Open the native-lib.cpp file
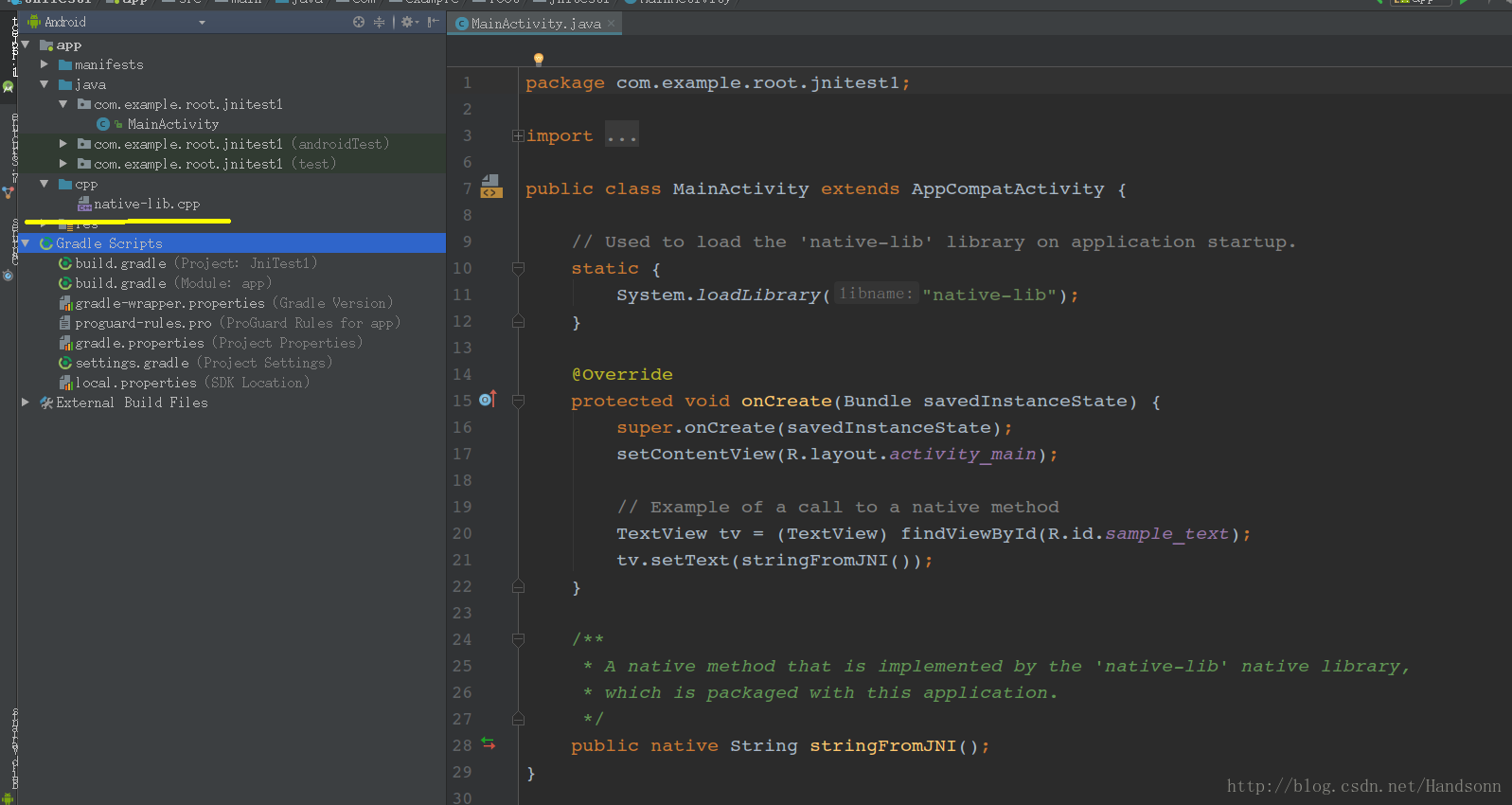Image resolution: width=1512 pixels, height=805 pixels. coord(147,204)
